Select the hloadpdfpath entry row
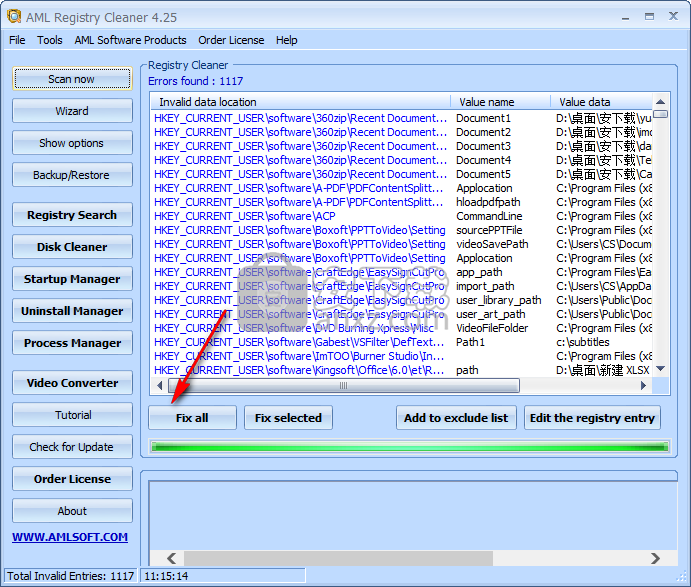691x587 pixels. click(x=402, y=202)
